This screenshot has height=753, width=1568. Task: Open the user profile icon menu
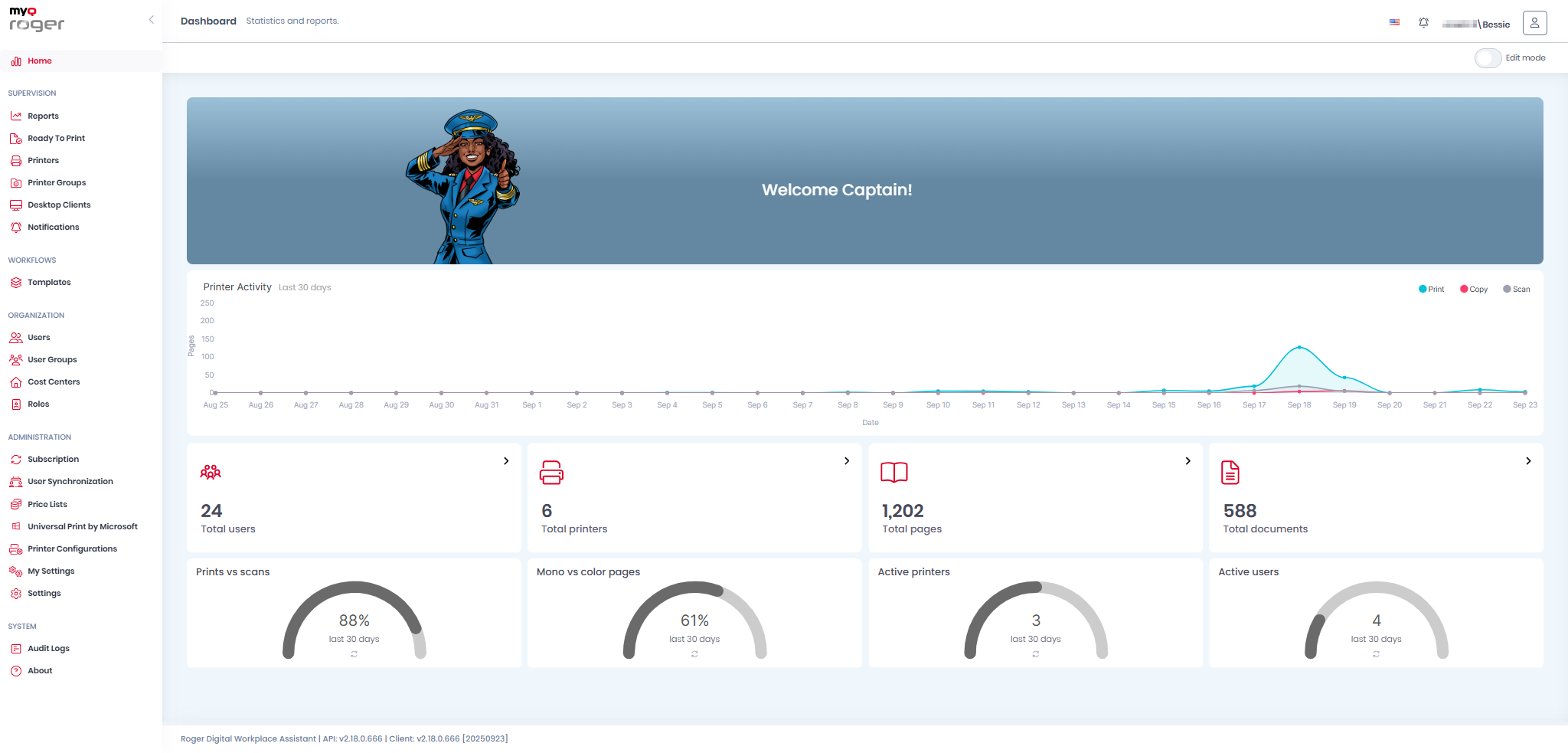point(1534,23)
